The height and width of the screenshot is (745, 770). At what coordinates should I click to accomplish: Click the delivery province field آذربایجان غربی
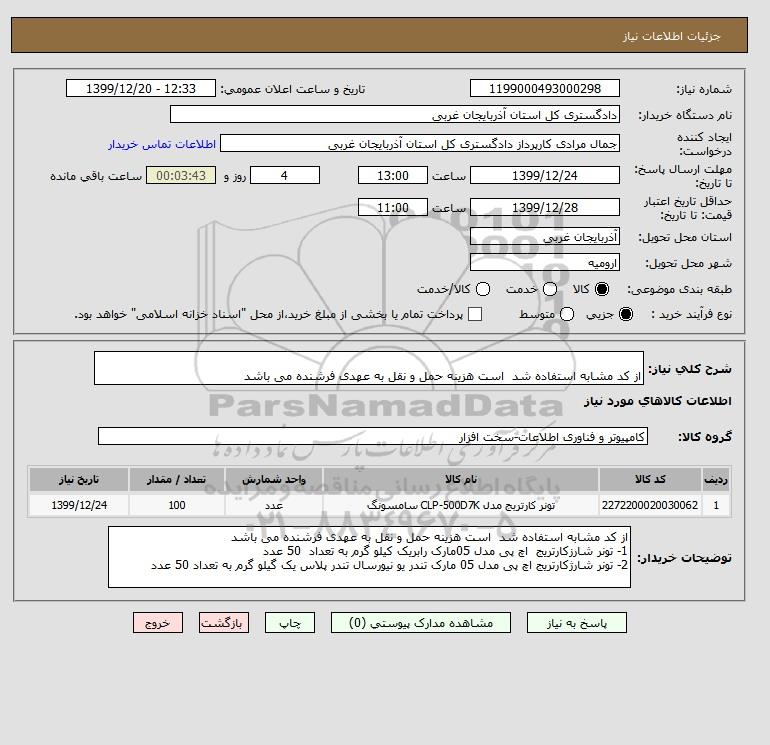[545, 237]
